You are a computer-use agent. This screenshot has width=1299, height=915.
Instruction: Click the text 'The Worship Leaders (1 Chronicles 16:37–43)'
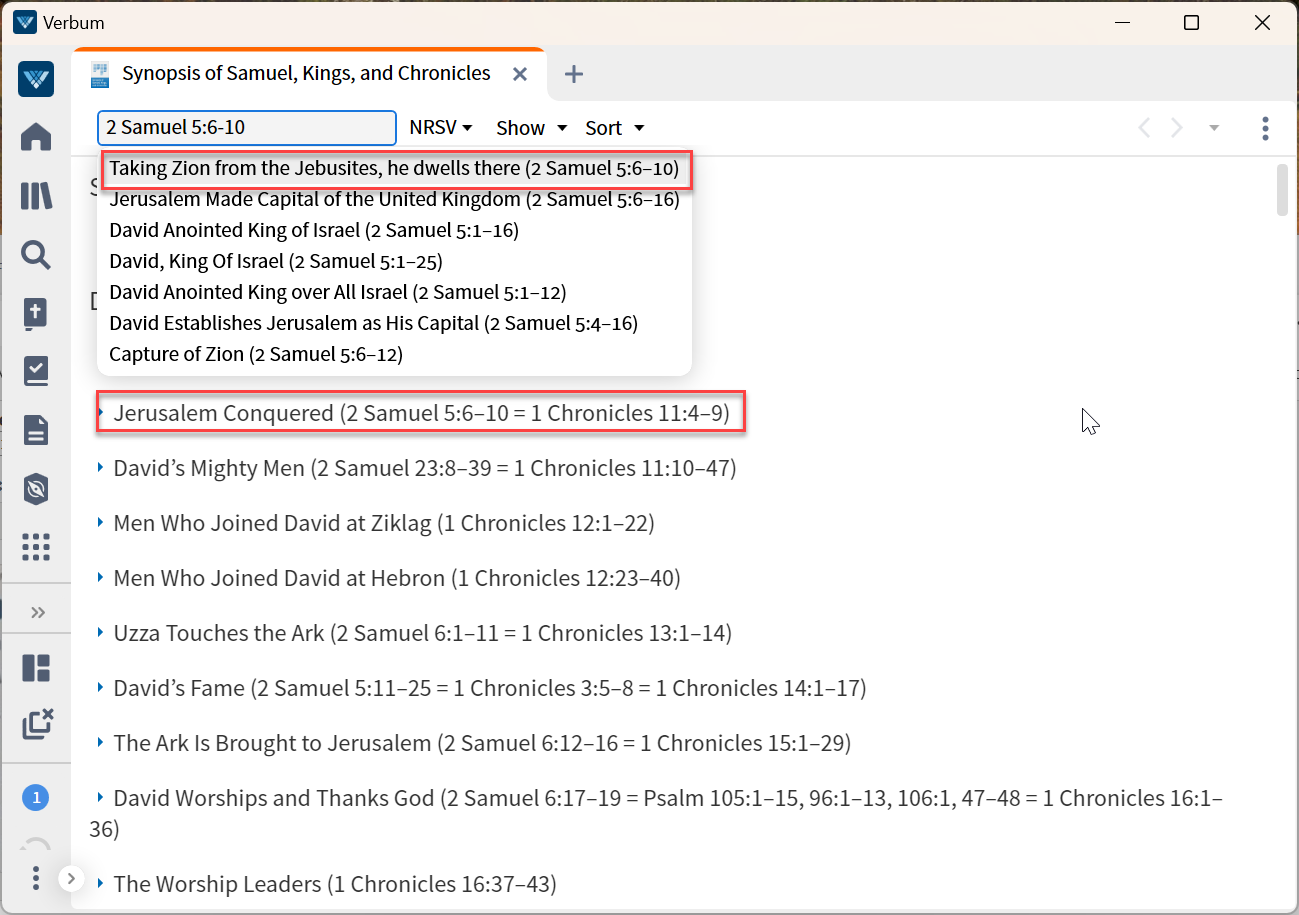click(335, 884)
